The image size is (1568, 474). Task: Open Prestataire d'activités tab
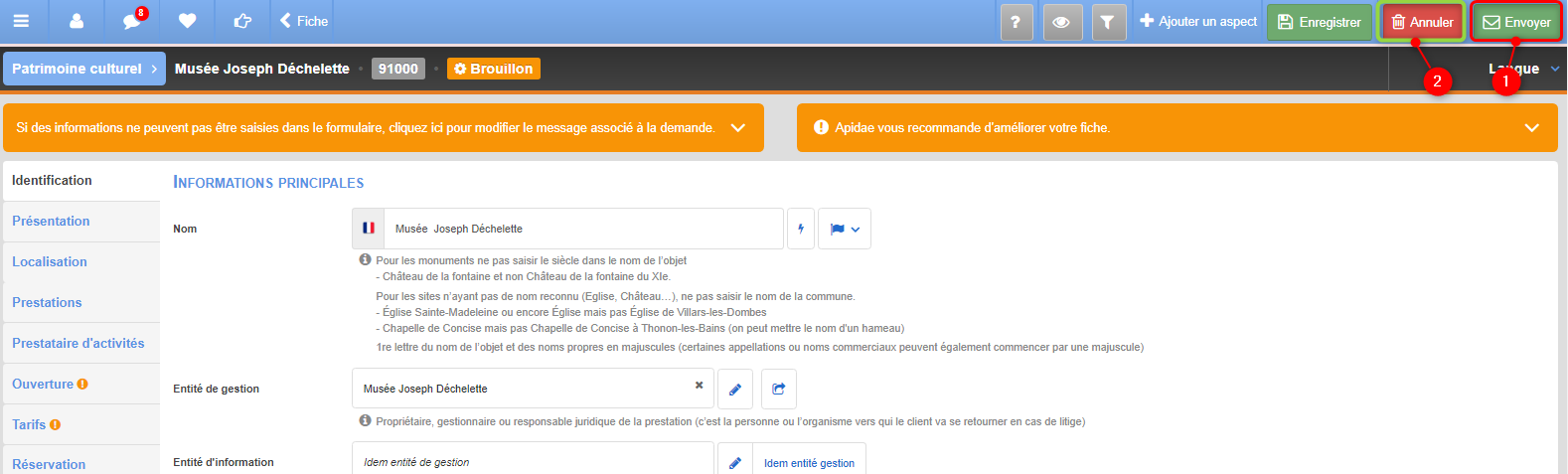pyautogui.click(x=81, y=344)
